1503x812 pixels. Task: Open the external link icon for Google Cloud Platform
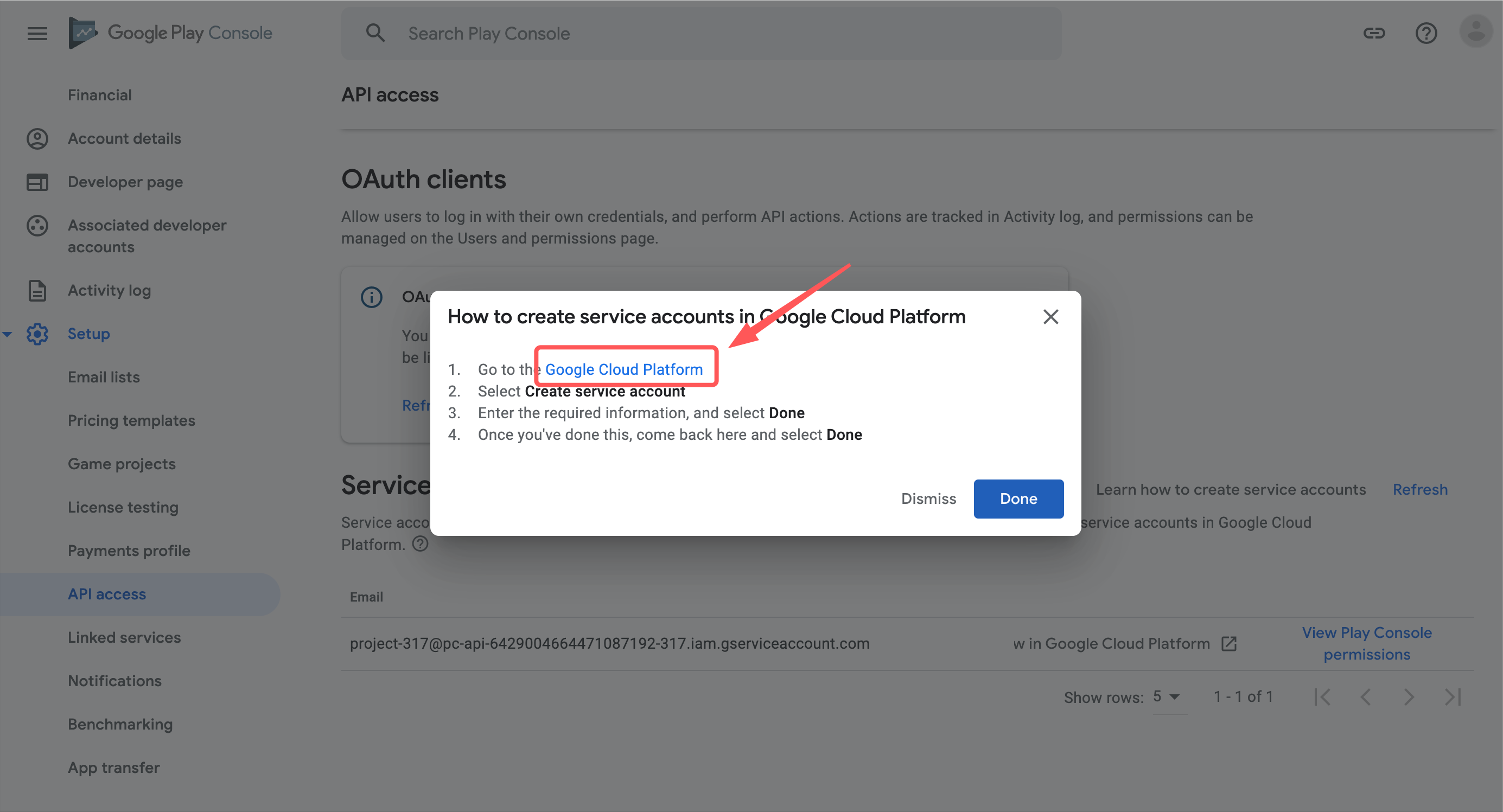[x=1229, y=643]
